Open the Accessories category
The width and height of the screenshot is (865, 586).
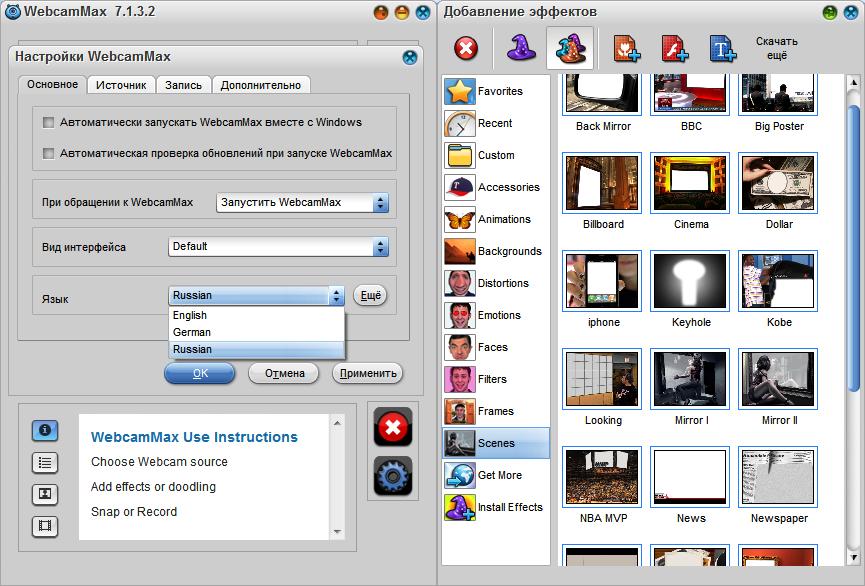coord(496,187)
